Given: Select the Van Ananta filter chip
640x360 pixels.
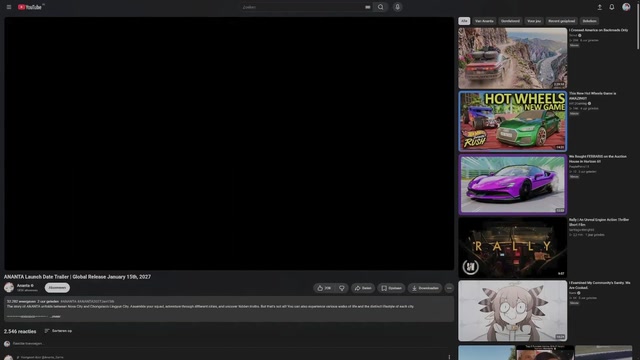Looking at the screenshot, I should click(x=484, y=21).
